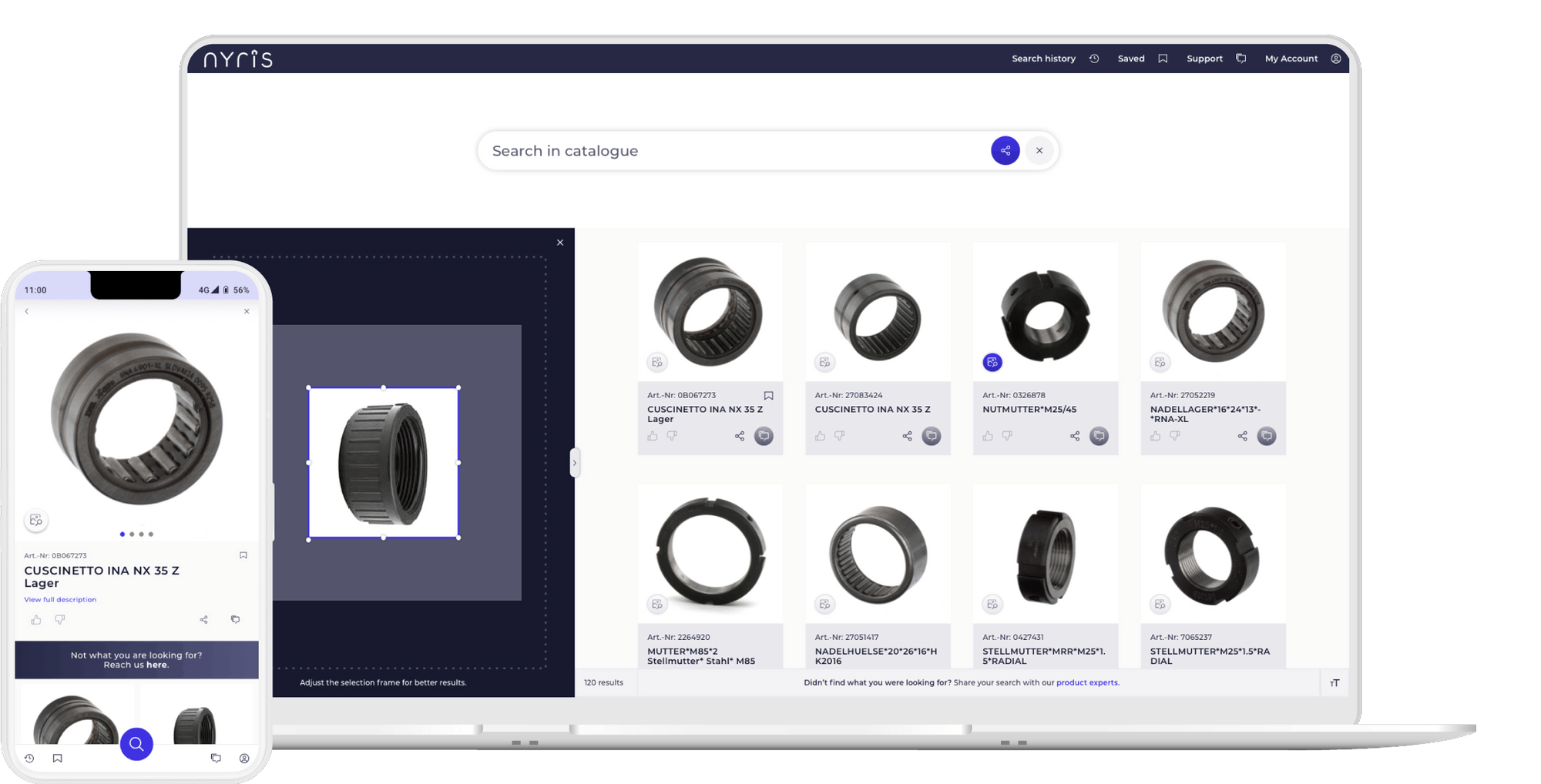Click the highlighted visual search icon on NUTMUTTER*M25/45

point(992,362)
